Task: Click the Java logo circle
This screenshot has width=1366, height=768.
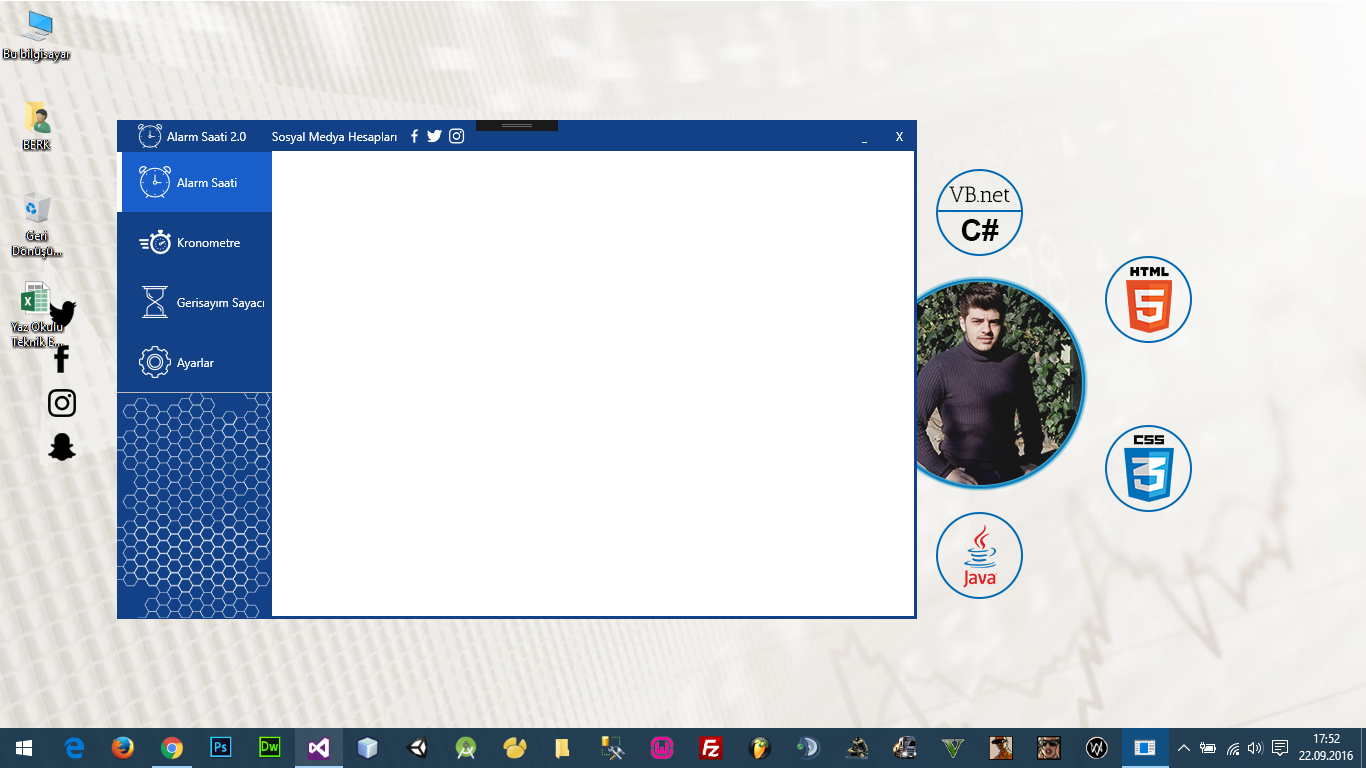Action: pos(979,556)
